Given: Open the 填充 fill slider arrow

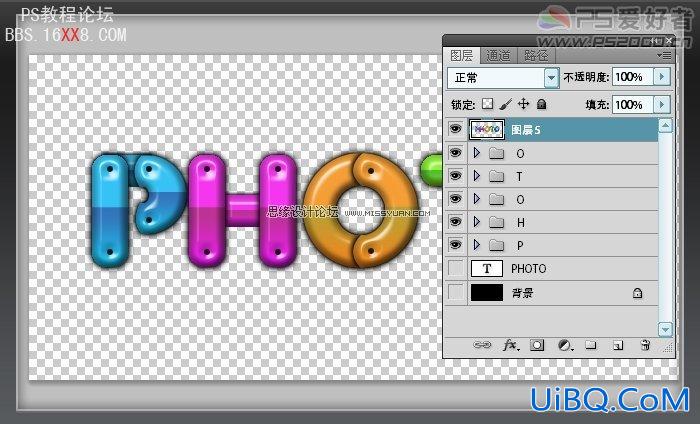Looking at the screenshot, I should [x=662, y=104].
